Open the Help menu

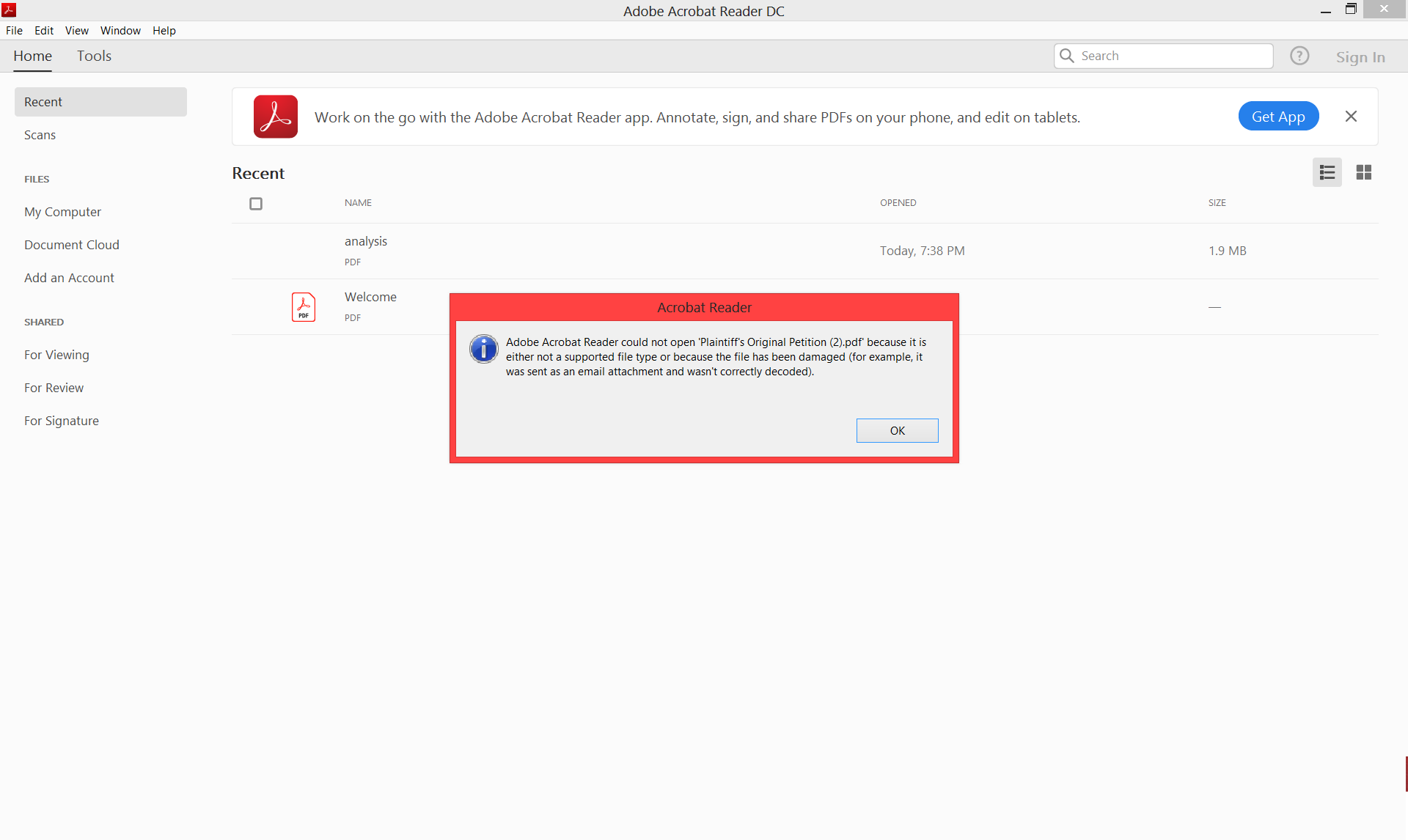(x=164, y=30)
